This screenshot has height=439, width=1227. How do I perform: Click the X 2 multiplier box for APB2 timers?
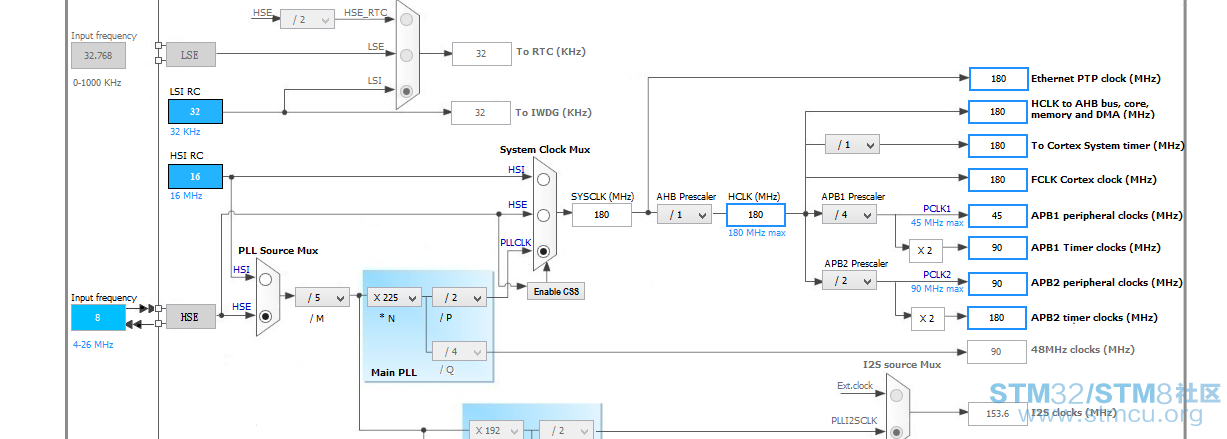pos(927,319)
